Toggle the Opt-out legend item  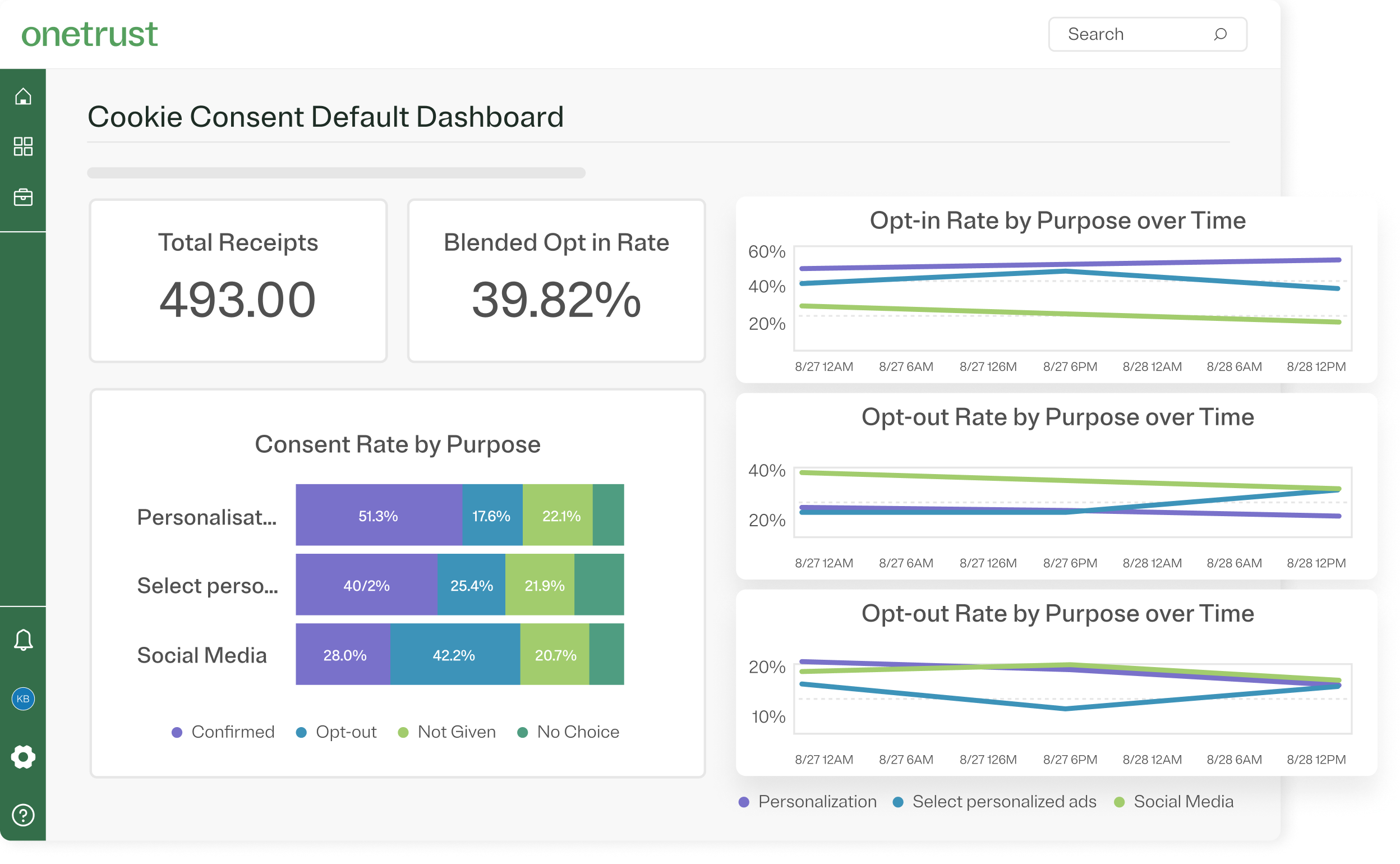coord(337,732)
